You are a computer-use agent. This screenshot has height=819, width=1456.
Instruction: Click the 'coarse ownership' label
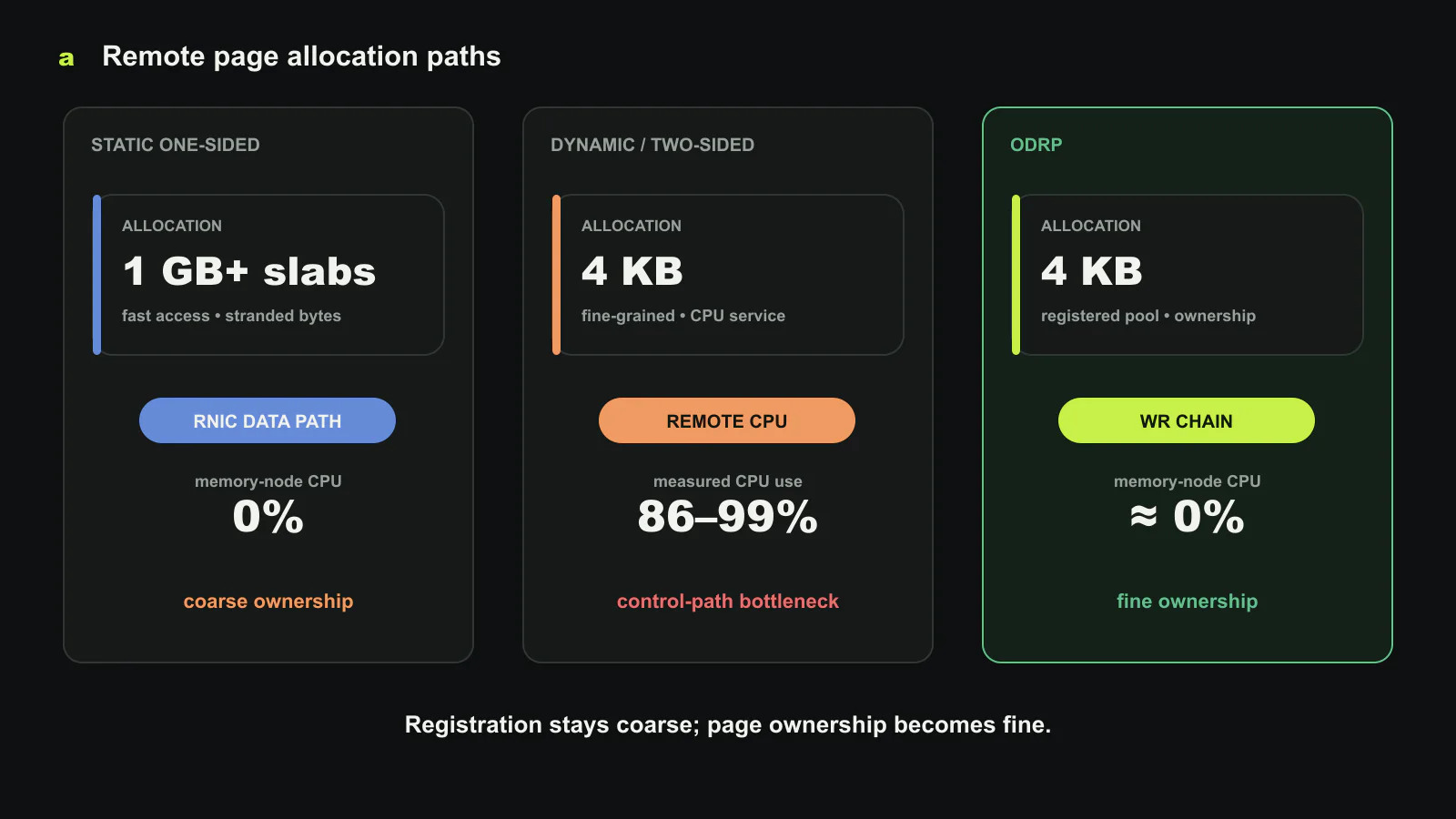click(268, 602)
